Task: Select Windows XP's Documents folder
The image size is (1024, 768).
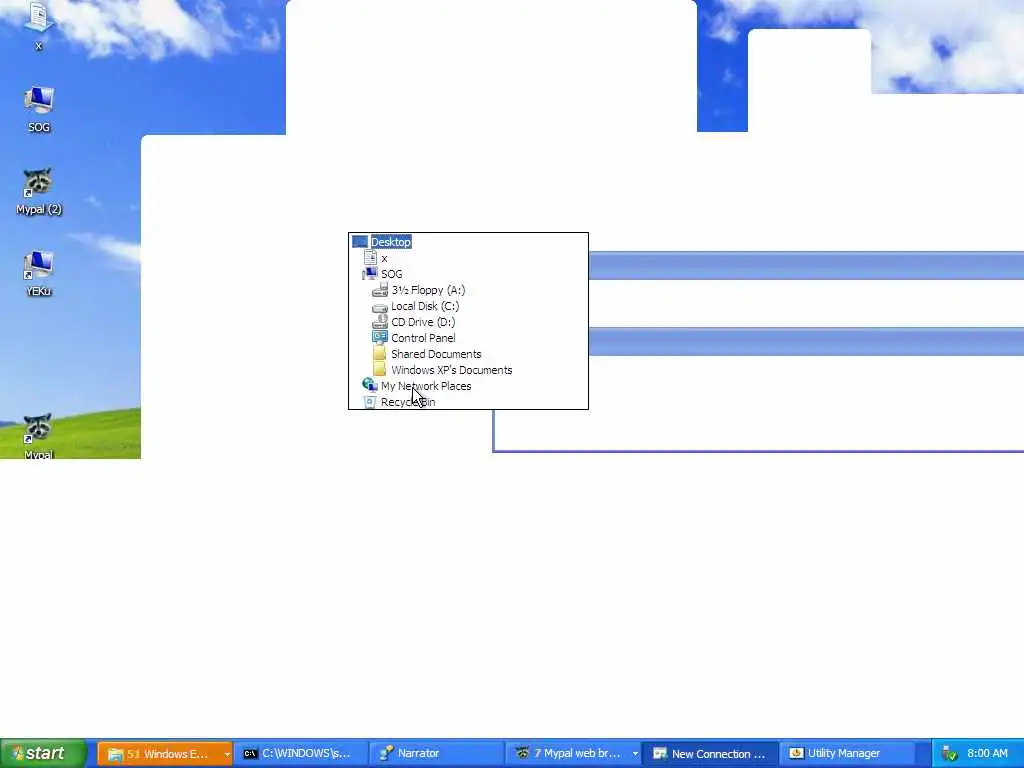Action: (x=451, y=370)
